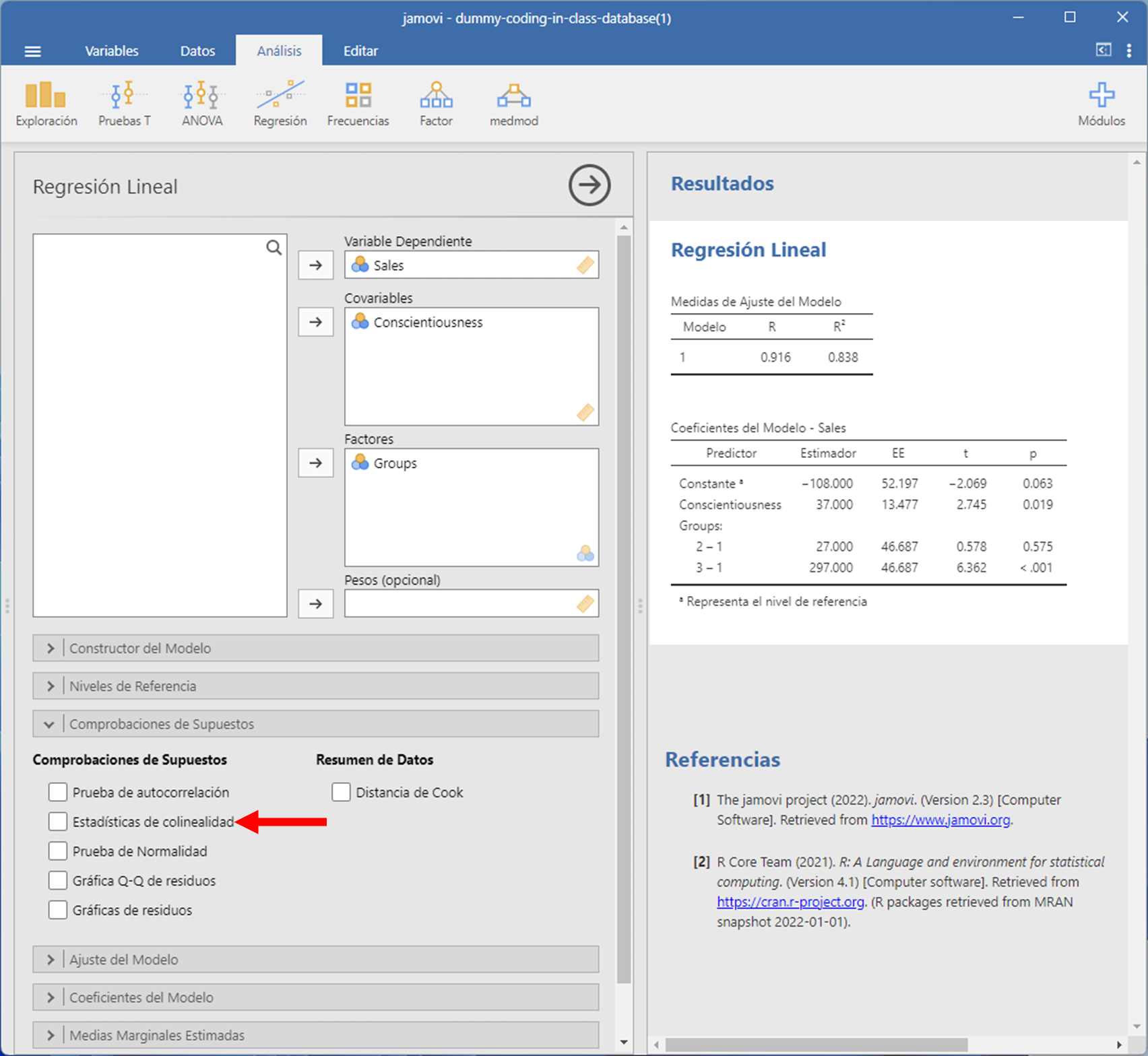Click the Módulos plus icon
Viewport: 1148px width, 1056px height.
point(1101,96)
